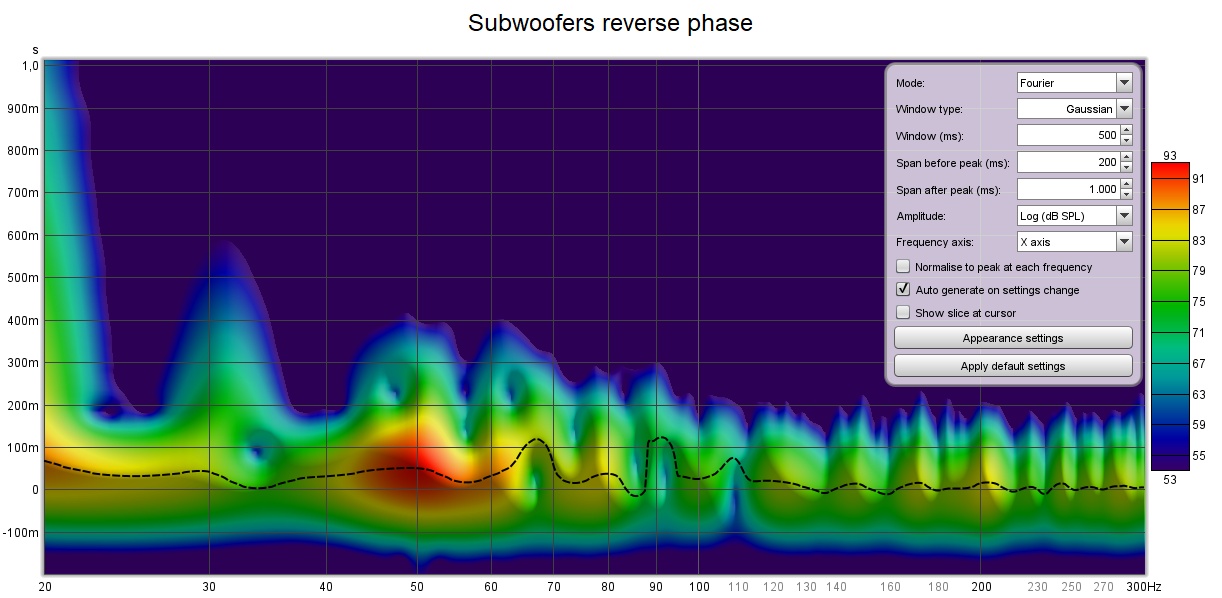Viewport: 1222px width, 598px height.
Task: Enable Normalise to peak at each frequency
Action: coord(903,267)
